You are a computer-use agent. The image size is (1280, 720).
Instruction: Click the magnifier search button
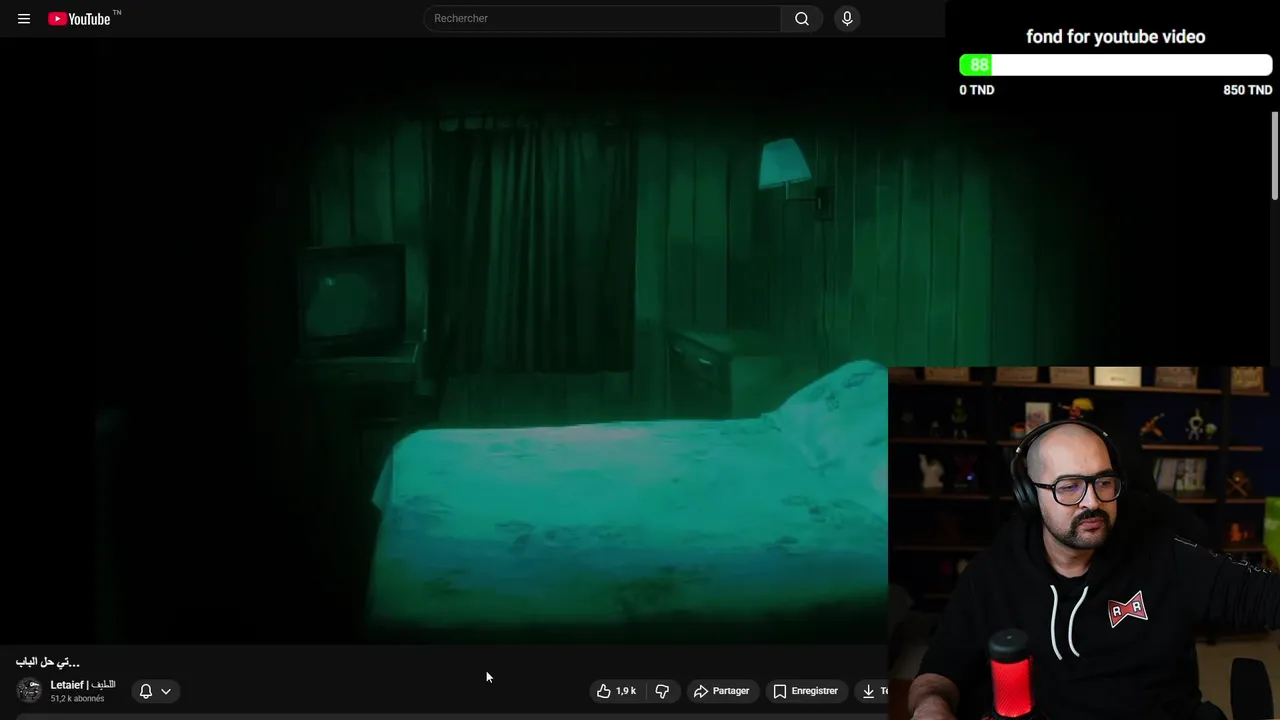point(802,18)
